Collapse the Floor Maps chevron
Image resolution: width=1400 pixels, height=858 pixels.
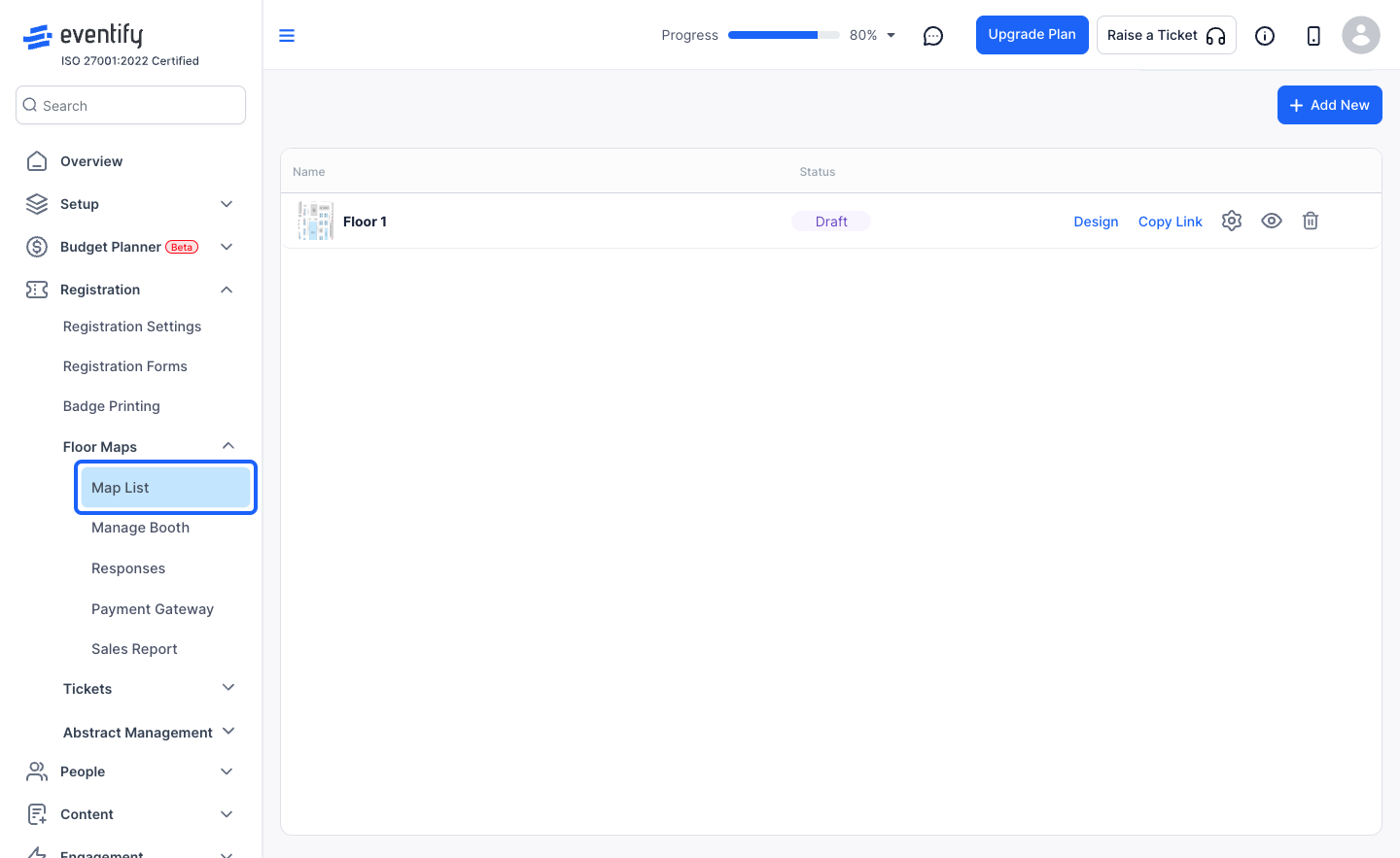(228, 446)
